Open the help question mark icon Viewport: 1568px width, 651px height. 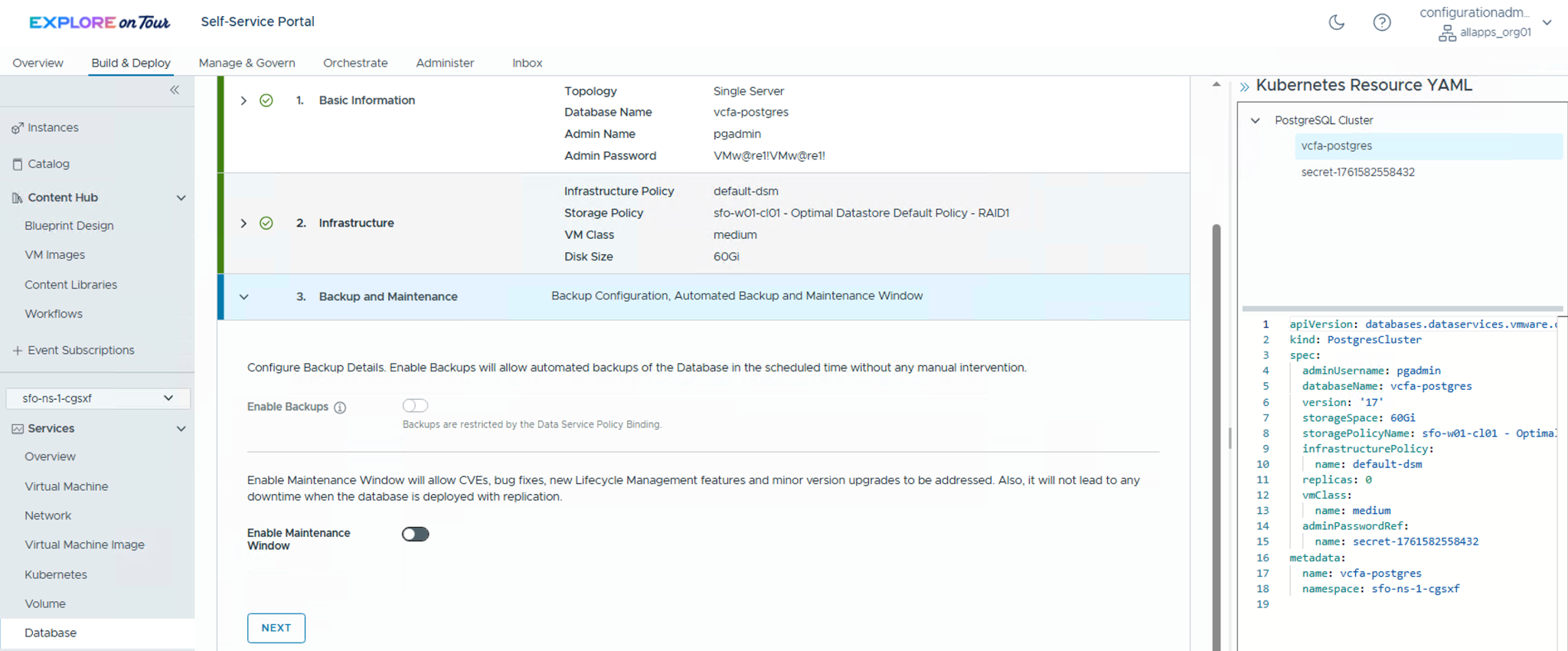(1381, 22)
